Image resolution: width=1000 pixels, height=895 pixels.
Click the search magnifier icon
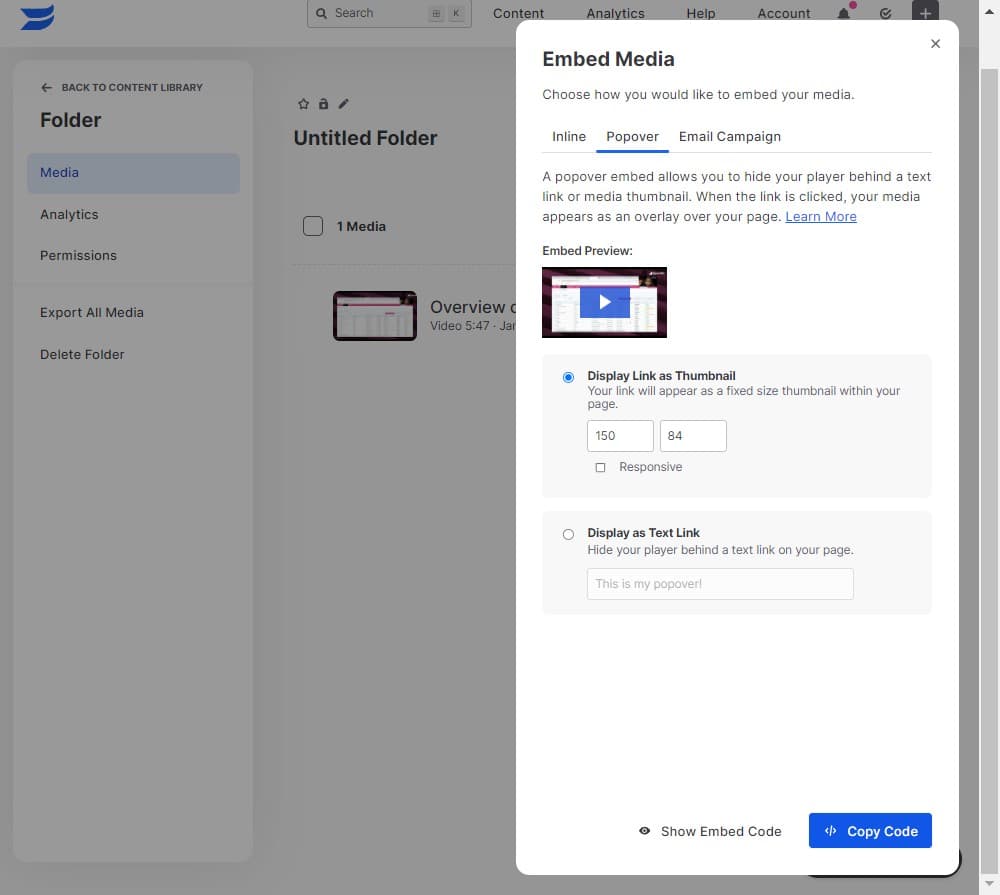click(x=321, y=13)
